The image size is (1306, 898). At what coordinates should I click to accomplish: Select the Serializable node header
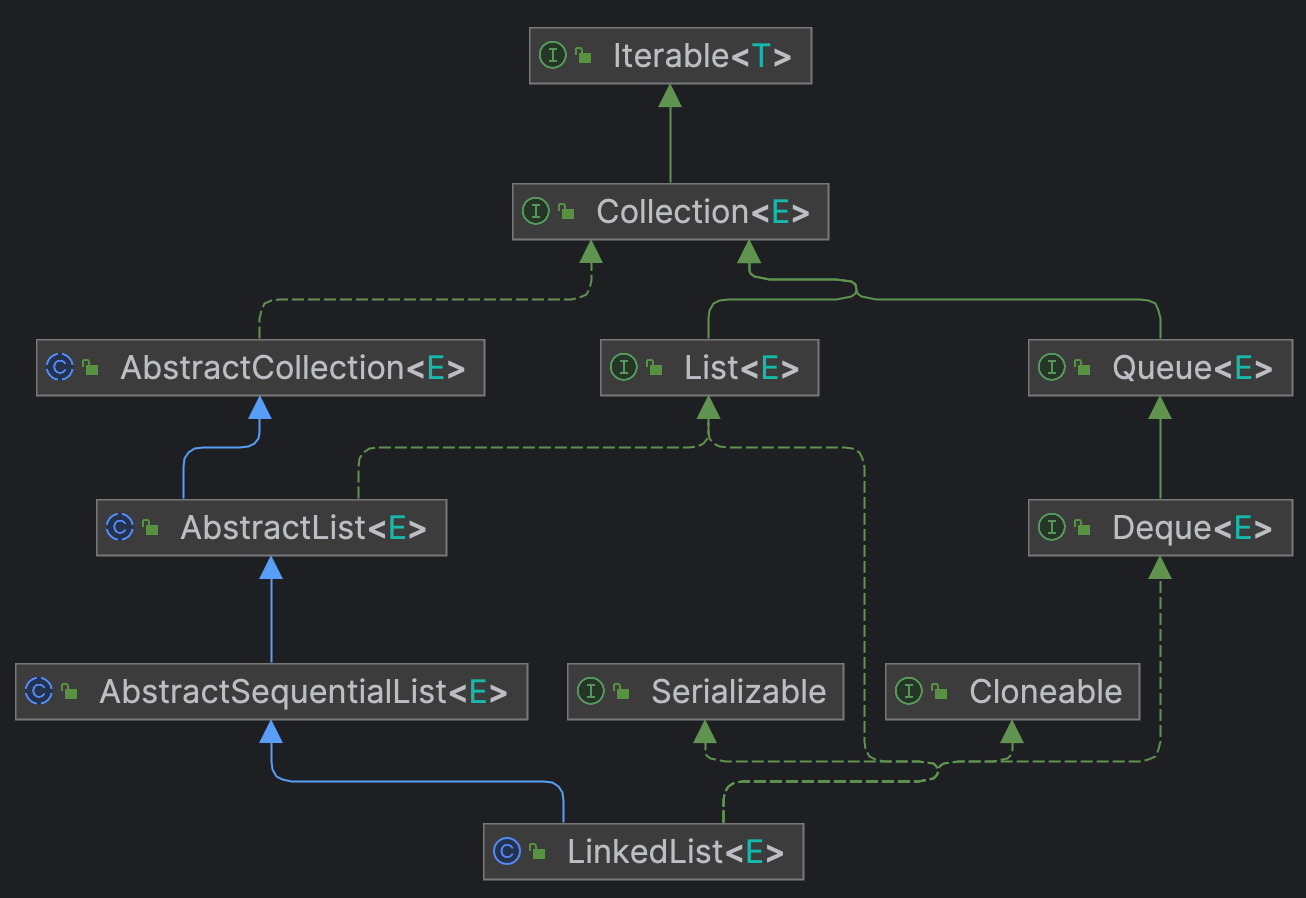click(x=705, y=692)
